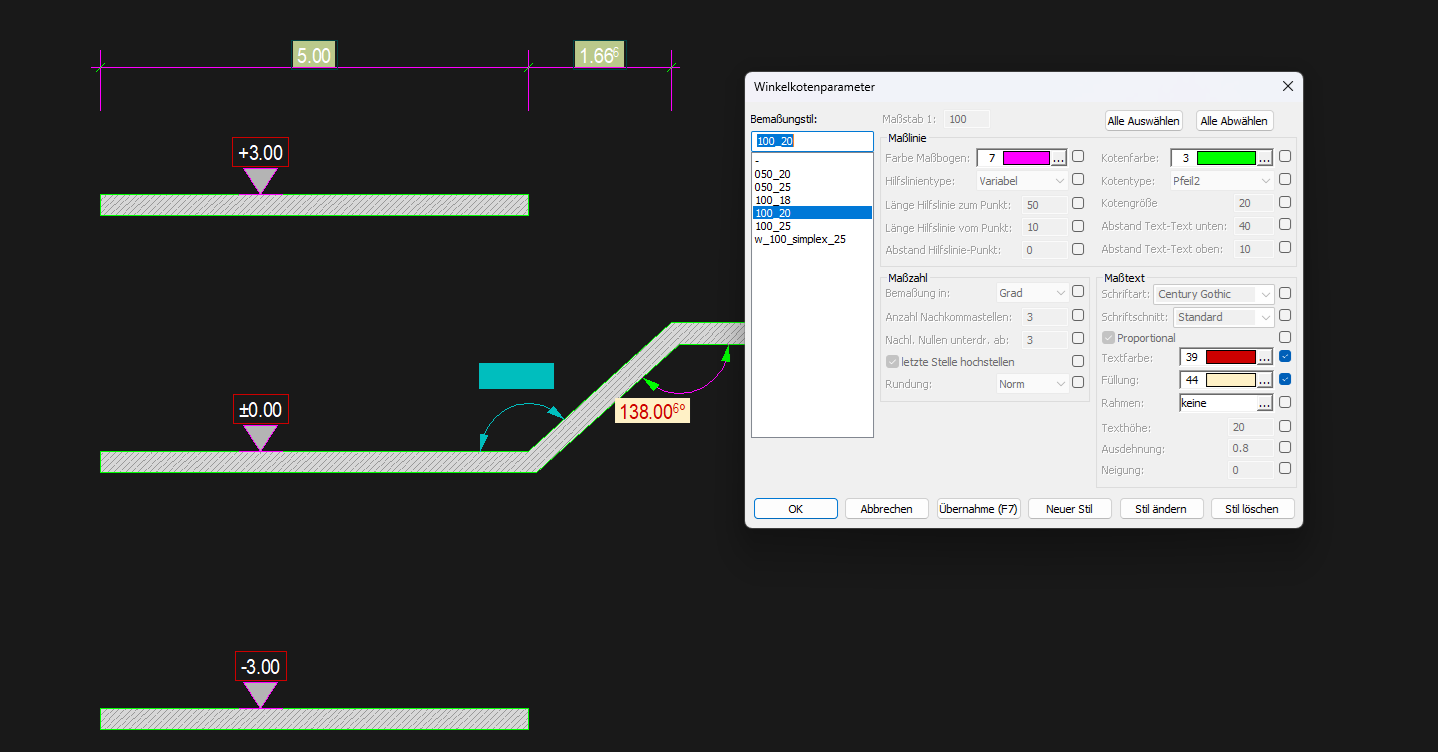The width and height of the screenshot is (1438, 752).
Task: Select the +3.00 elevation marker triangle
Action: pyautogui.click(x=260, y=181)
